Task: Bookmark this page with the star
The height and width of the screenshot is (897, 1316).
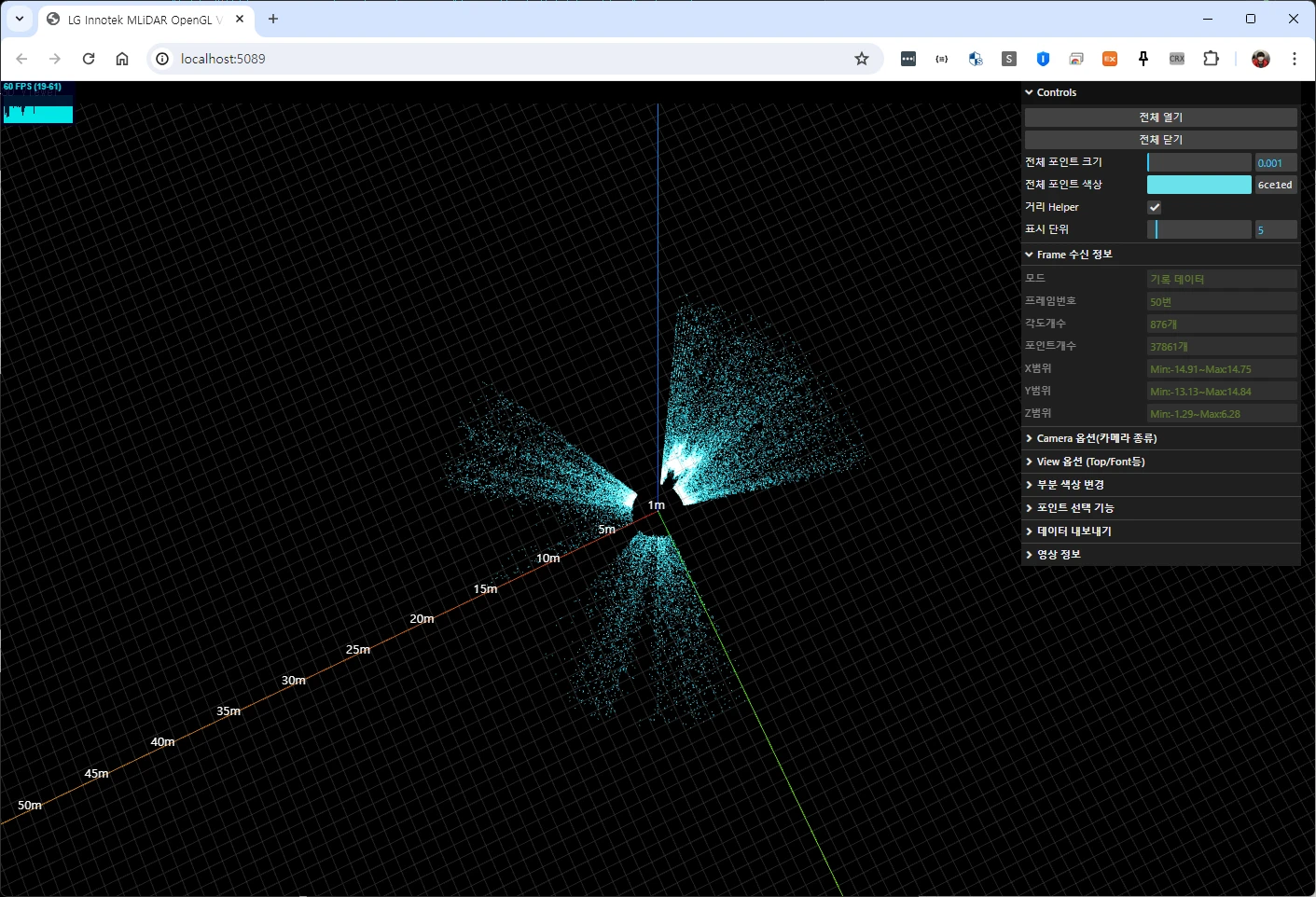Action: point(862,59)
